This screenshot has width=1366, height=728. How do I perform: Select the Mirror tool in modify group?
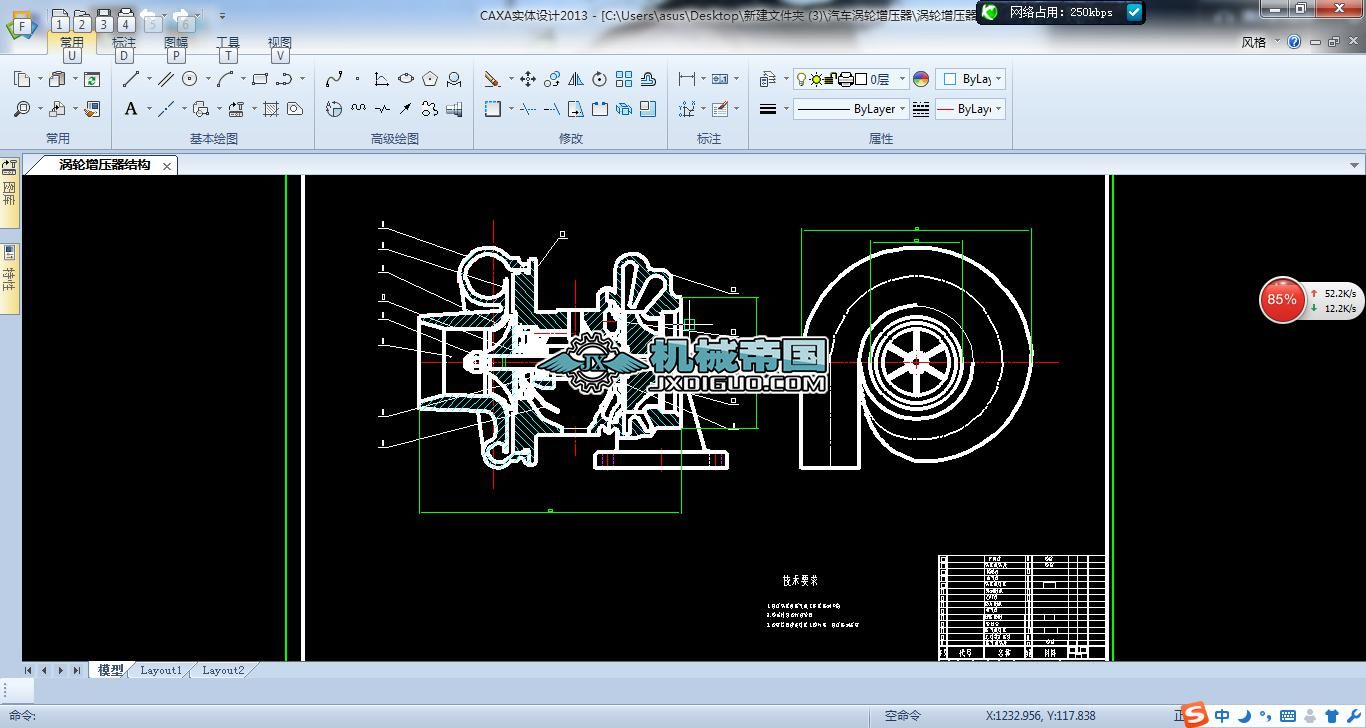click(576, 79)
